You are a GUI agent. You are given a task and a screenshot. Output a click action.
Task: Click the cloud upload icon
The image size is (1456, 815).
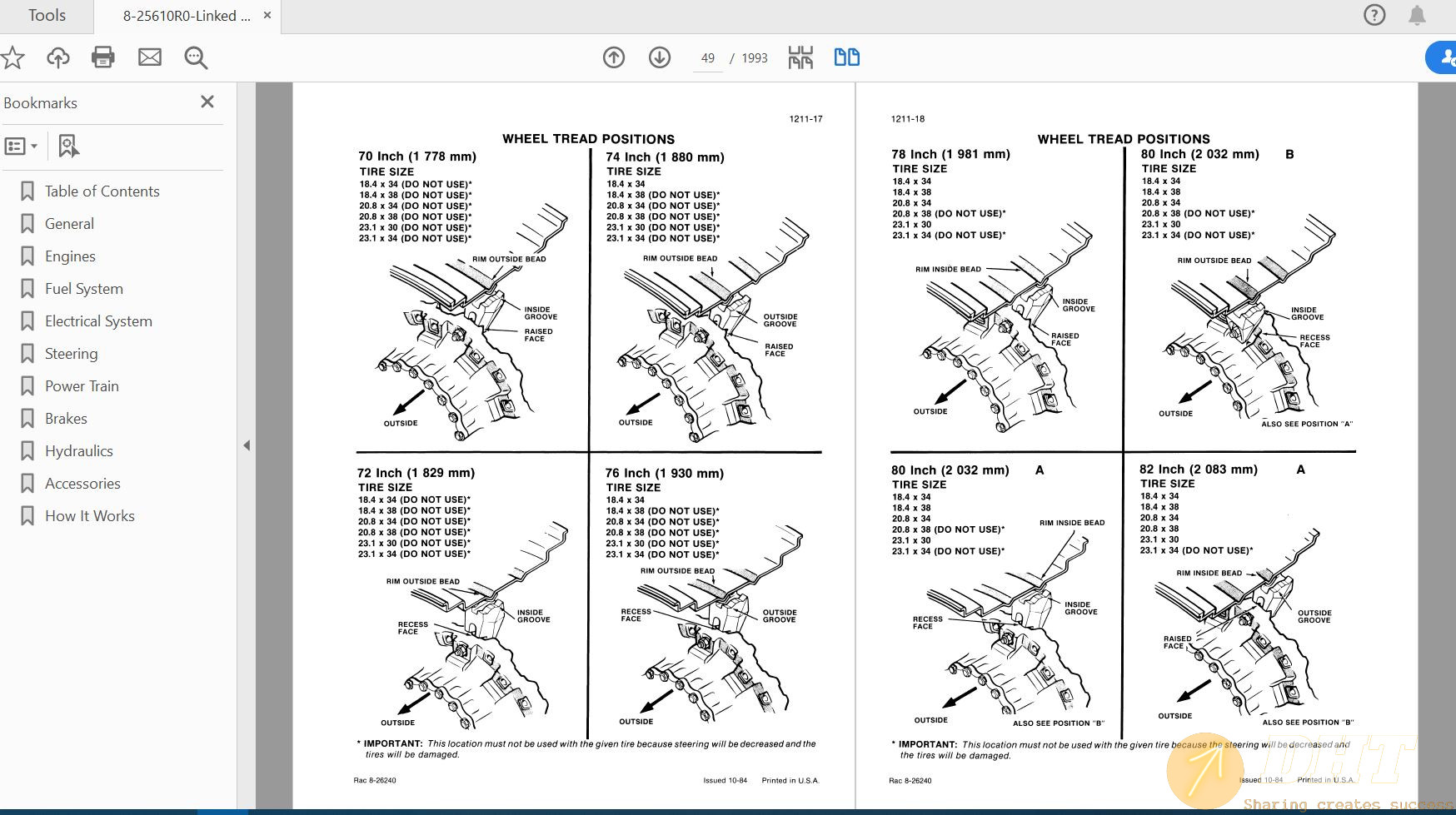click(58, 57)
